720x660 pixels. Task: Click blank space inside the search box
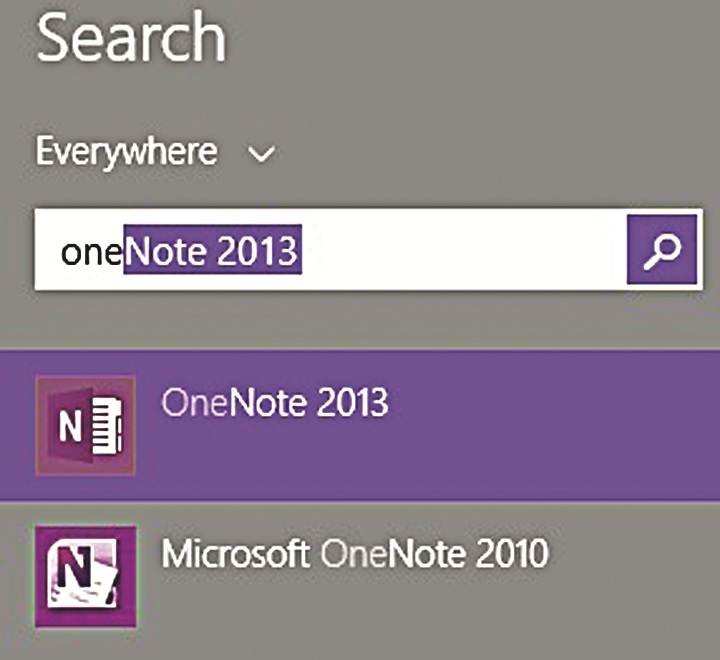(x=460, y=251)
